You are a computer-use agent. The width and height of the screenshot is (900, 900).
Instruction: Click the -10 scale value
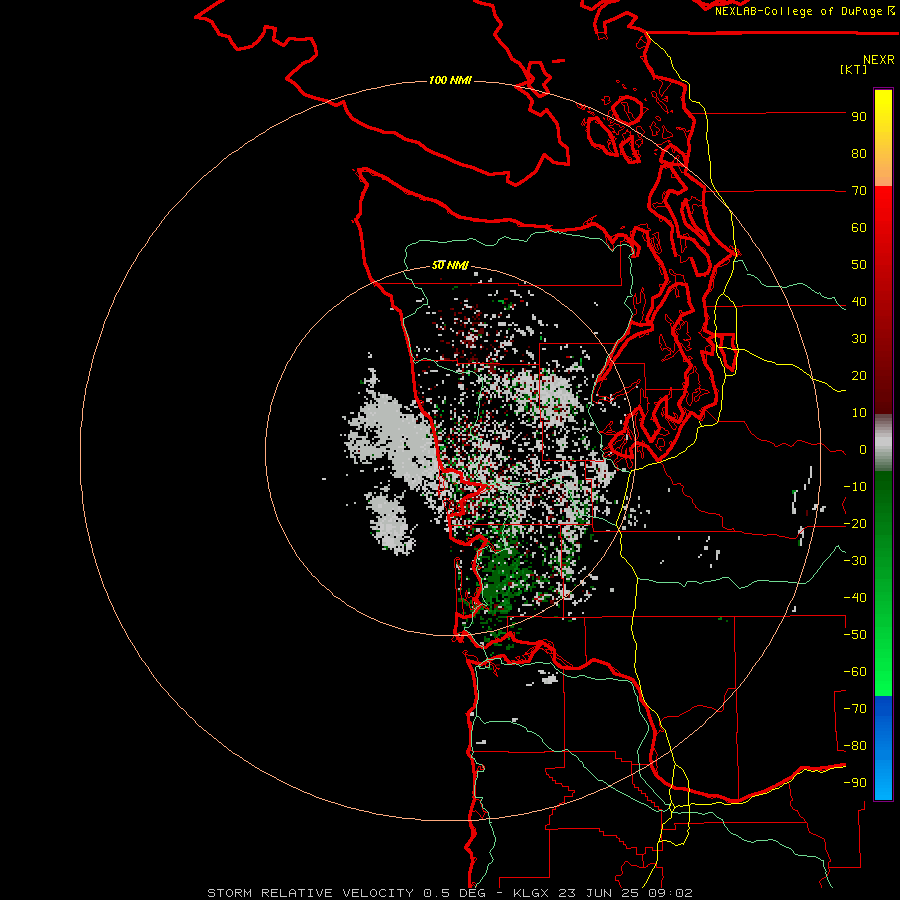click(x=855, y=487)
